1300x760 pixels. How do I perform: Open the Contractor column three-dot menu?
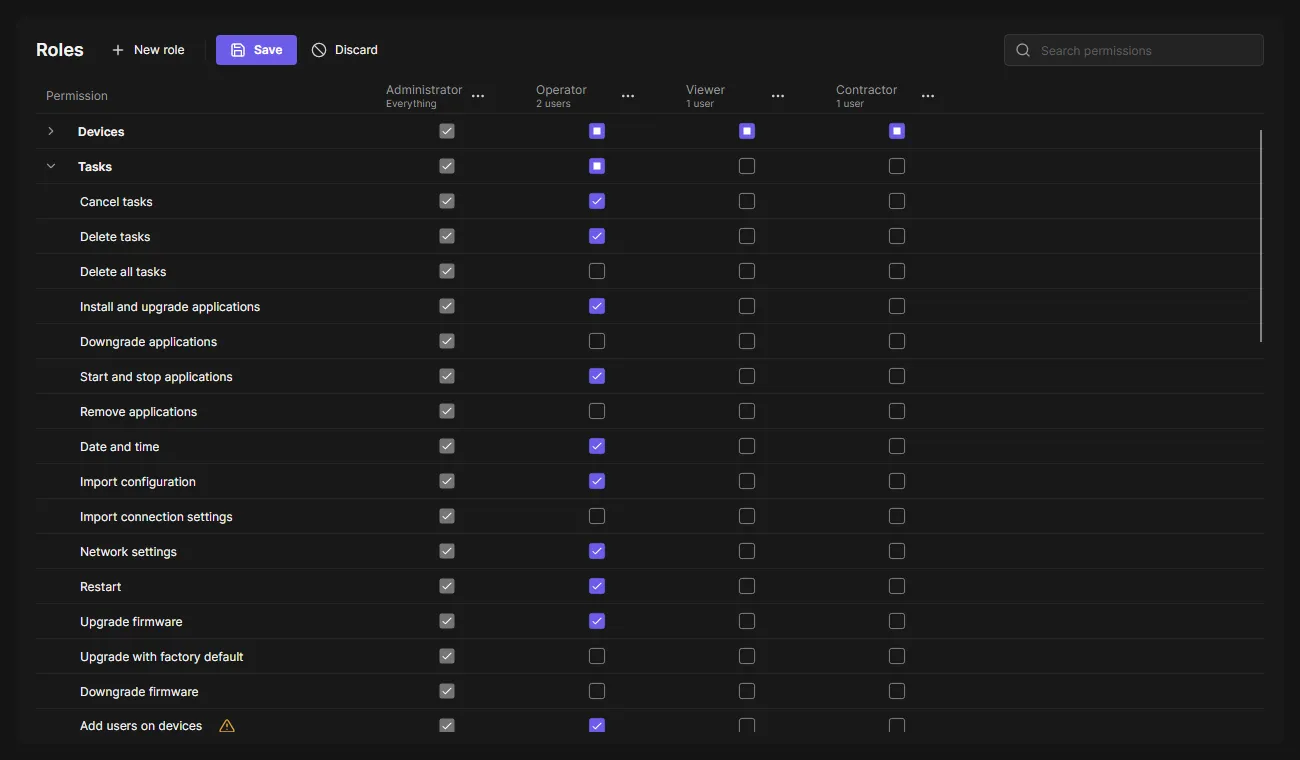click(928, 96)
